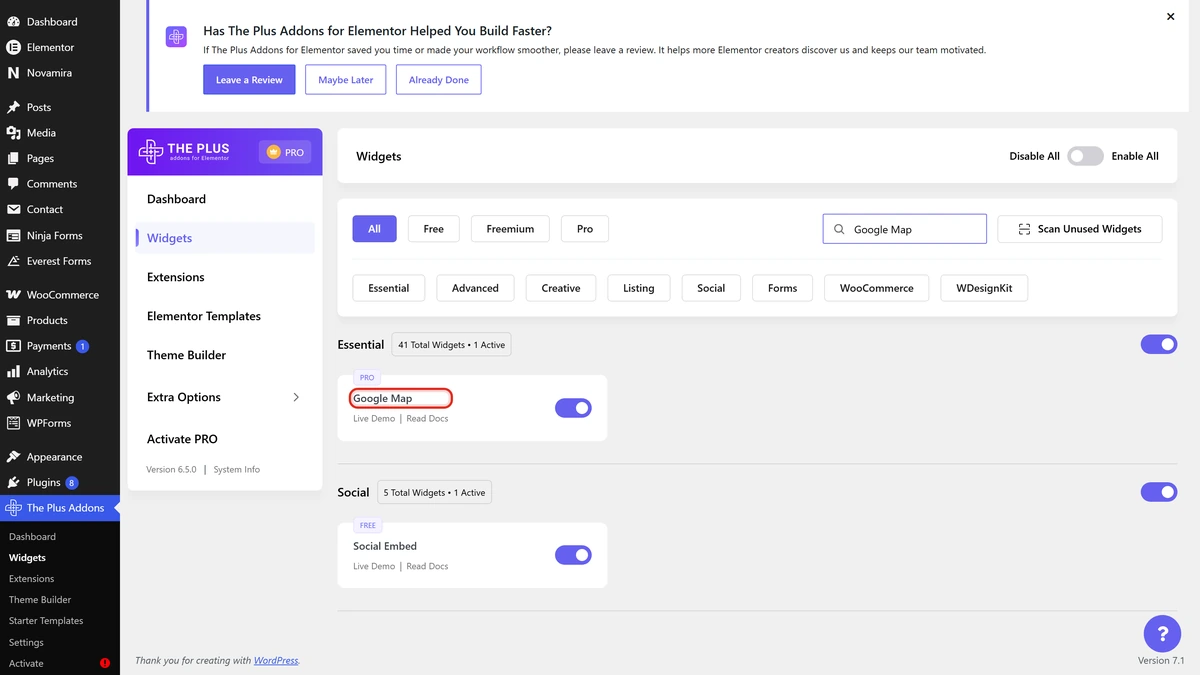Image resolution: width=1200 pixels, height=675 pixels.
Task: Click the magnifier icon in widget search
Action: [x=839, y=229]
